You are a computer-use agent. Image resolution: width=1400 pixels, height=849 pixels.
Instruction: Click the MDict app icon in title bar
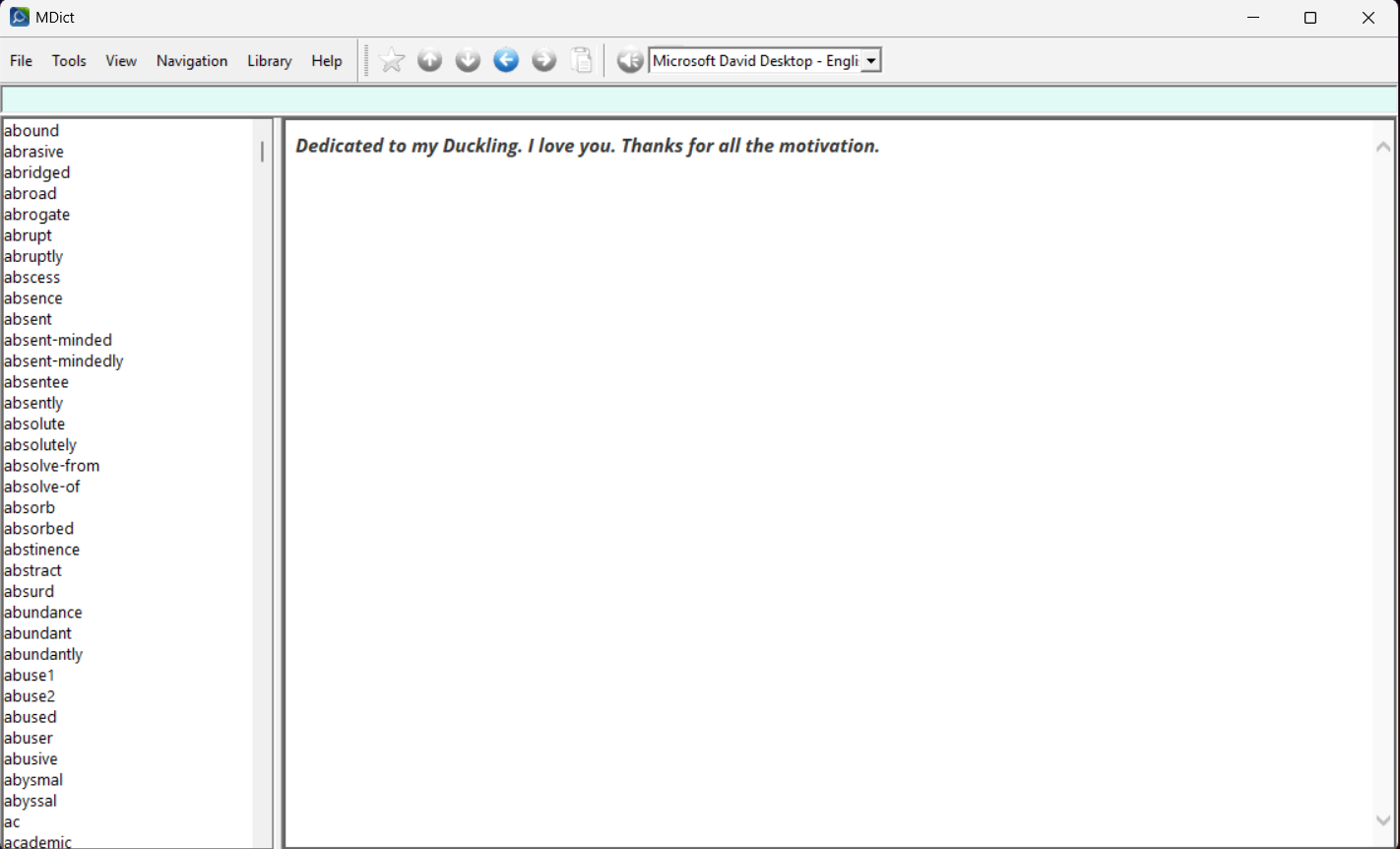click(19, 17)
